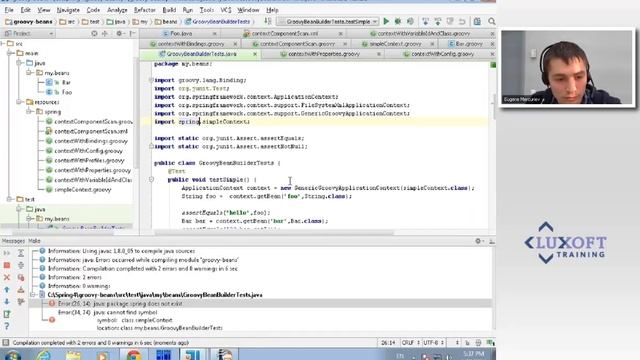The width and height of the screenshot is (640, 360).
Task: Collapse the main folder in project tree
Action: [x=10, y=53]
